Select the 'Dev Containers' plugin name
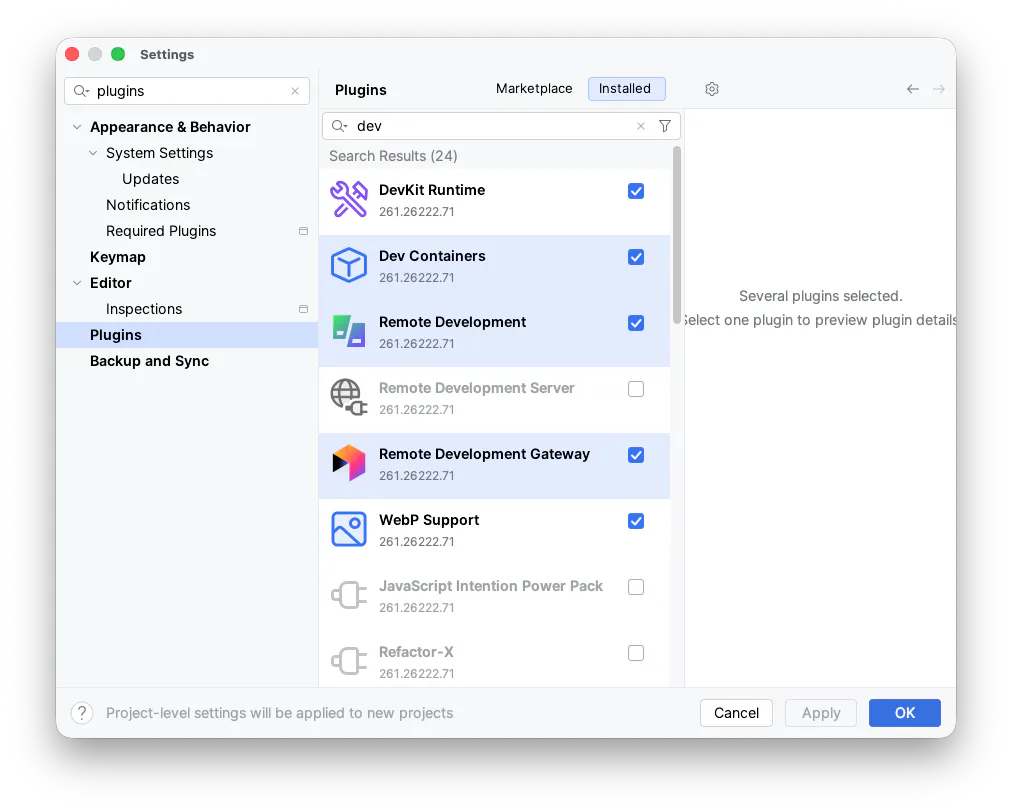The image size is (1012, 812). (x=432, y=256)
